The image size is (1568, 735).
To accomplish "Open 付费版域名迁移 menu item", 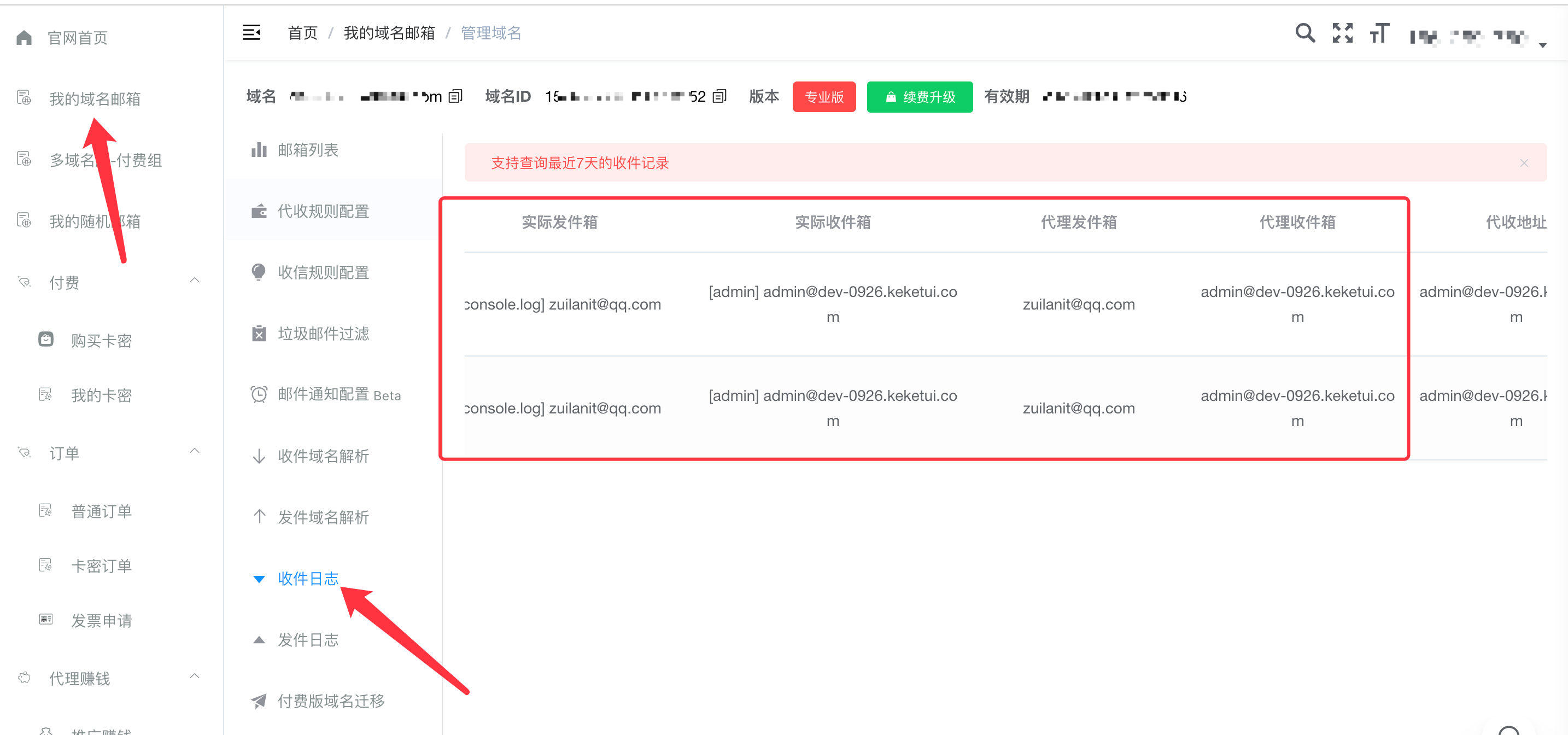I will pos(332,701).
